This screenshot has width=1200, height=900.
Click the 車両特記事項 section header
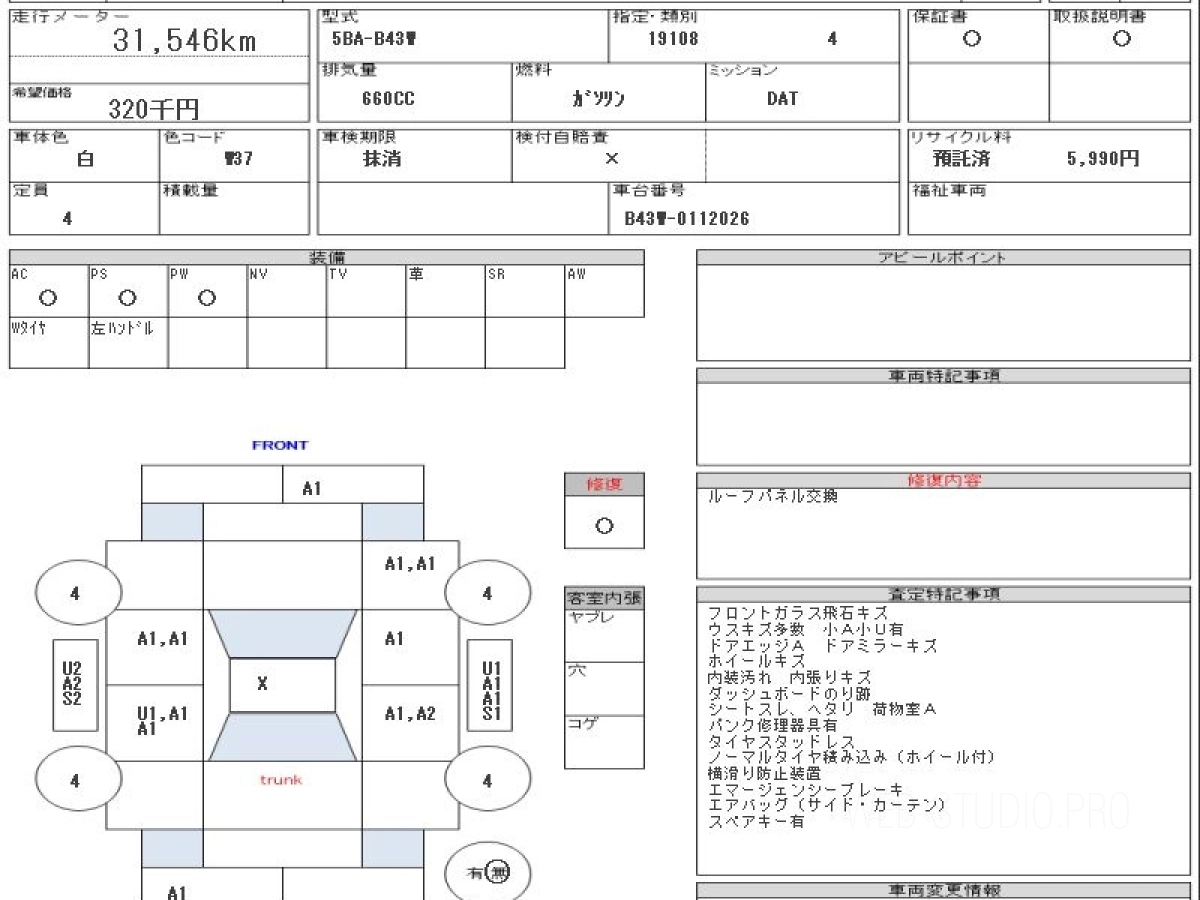pyautogui.click(x=942, y=376)
